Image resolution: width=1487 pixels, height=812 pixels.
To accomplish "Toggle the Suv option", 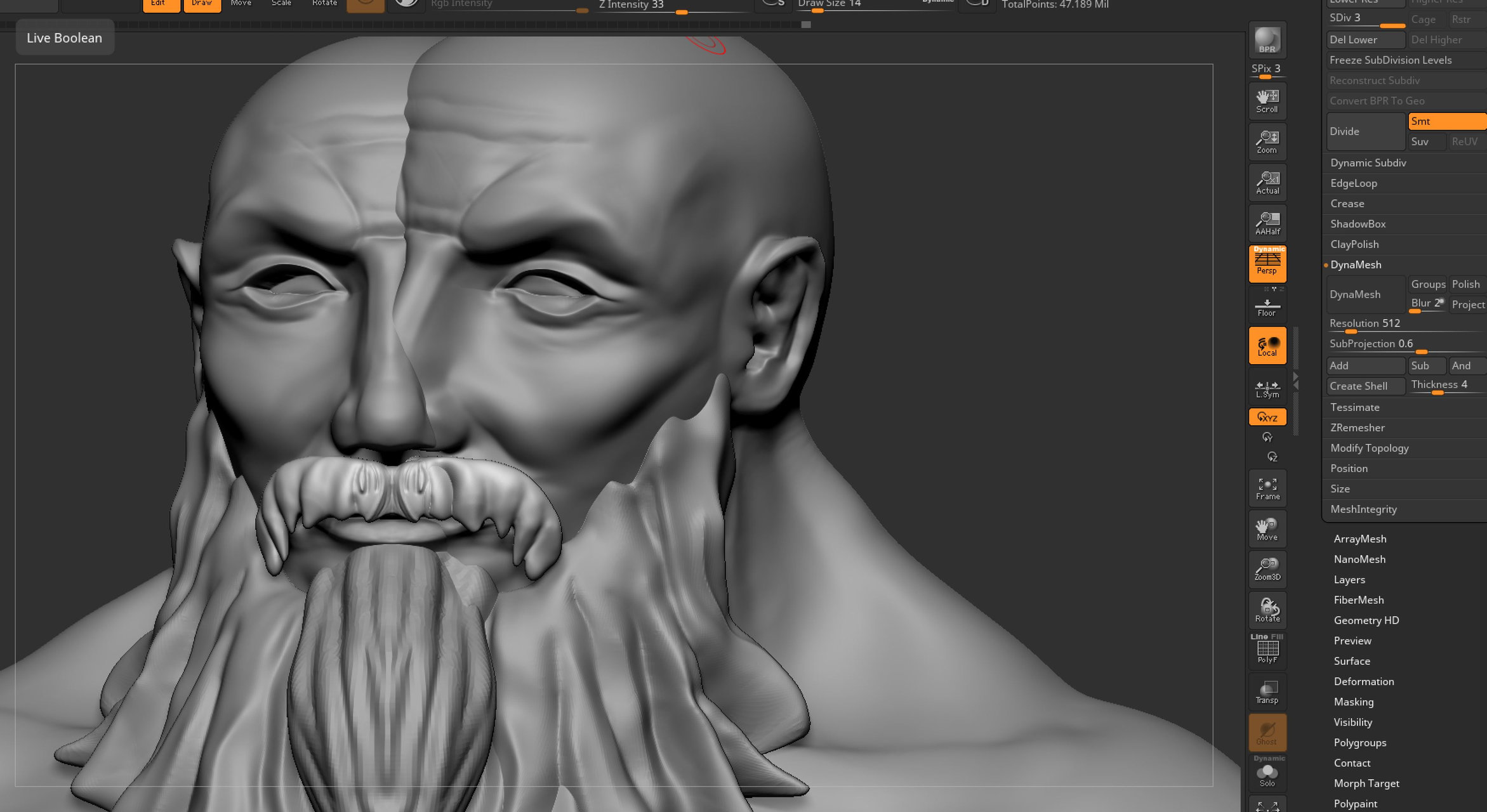I will pyautogui.click(x=1427, y=141).
